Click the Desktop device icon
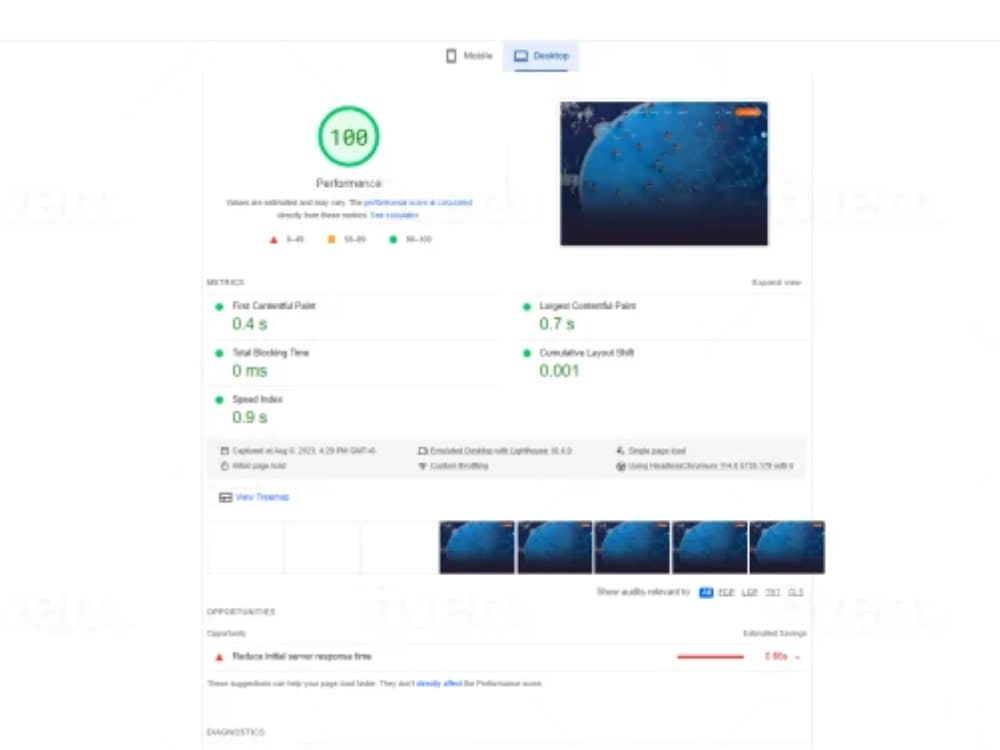Image resolution: width=1000 pixels, height=750 pixels. [x=521, y=56]
